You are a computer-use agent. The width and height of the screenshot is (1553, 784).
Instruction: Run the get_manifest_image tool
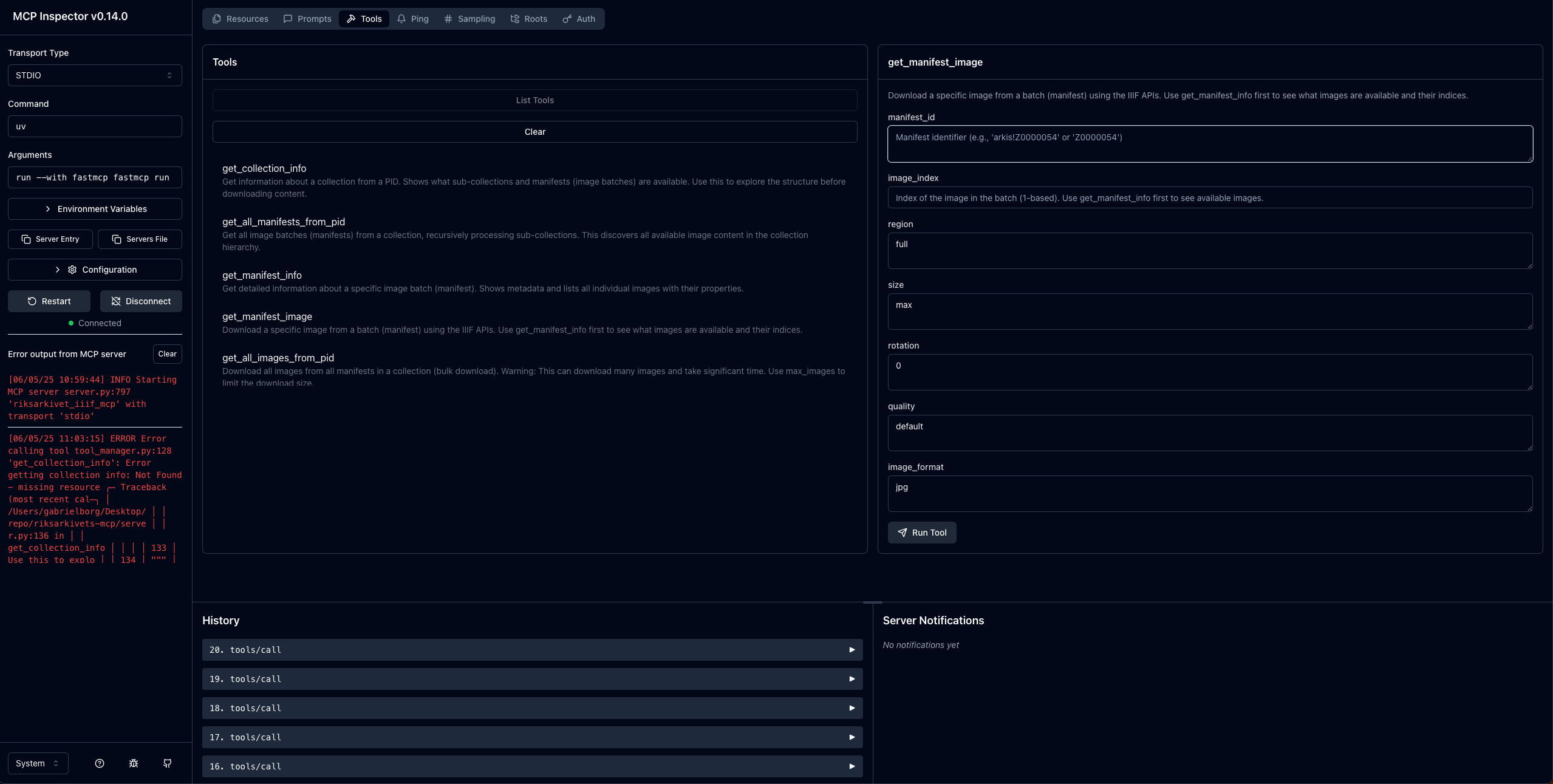coord(921,533)
